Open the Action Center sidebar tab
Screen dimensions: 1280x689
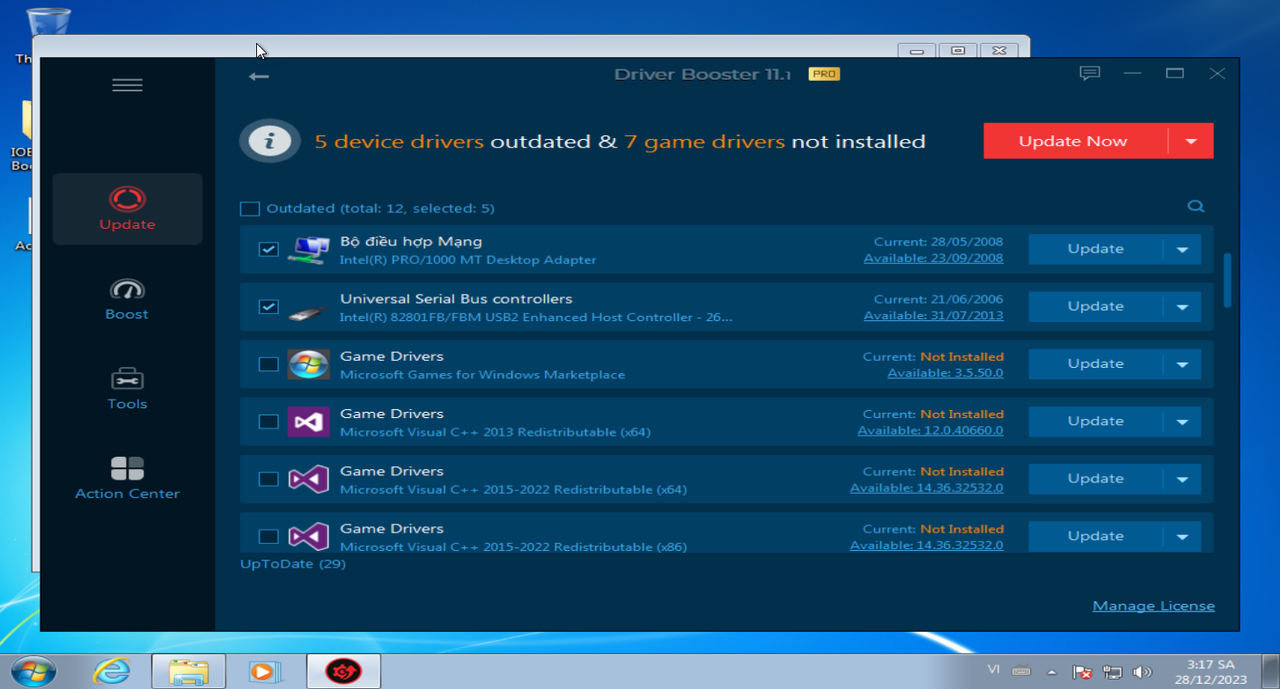coord(127,479)
